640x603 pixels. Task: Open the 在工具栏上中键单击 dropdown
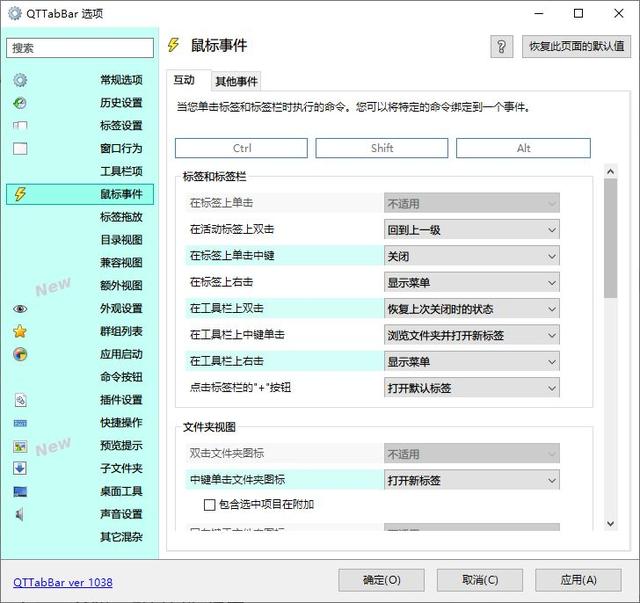click(471, 335)
